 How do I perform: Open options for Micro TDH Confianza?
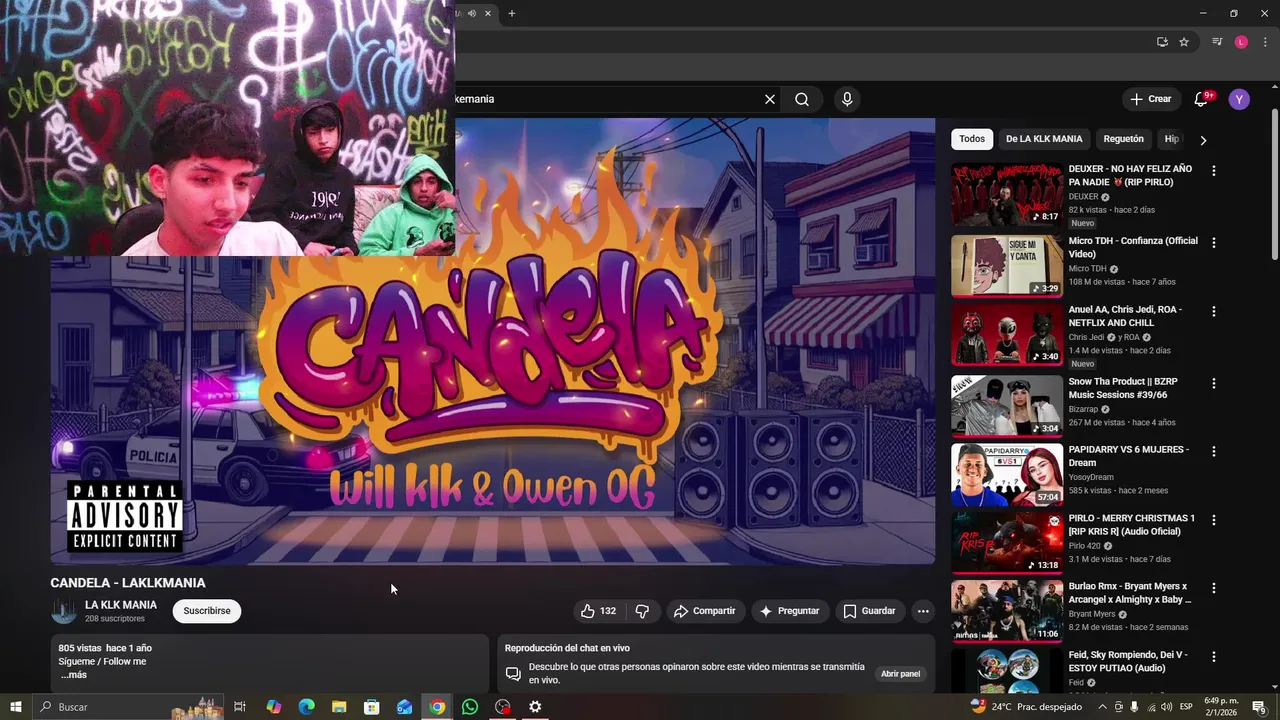(1214, 243)
